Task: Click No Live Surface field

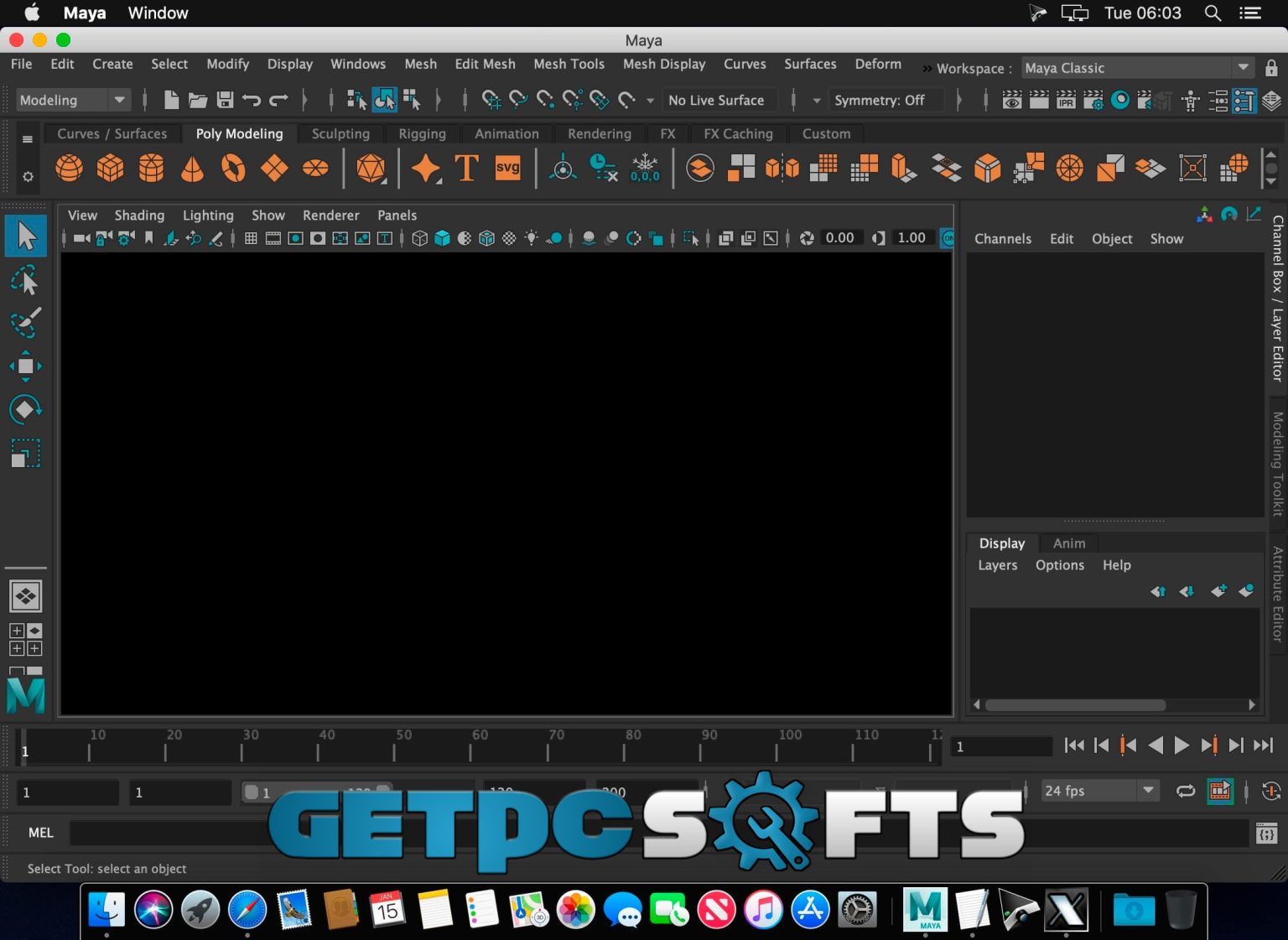Action: [x=721, y=100]
